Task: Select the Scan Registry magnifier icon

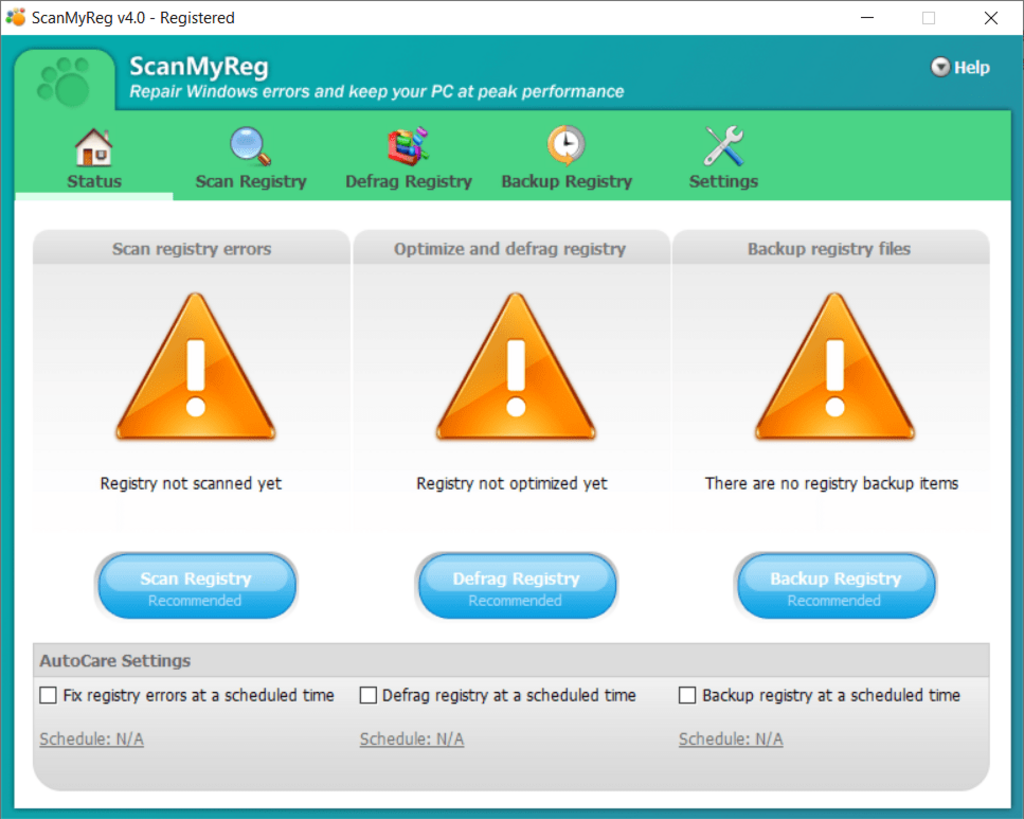Action: [x=250, y=146]
